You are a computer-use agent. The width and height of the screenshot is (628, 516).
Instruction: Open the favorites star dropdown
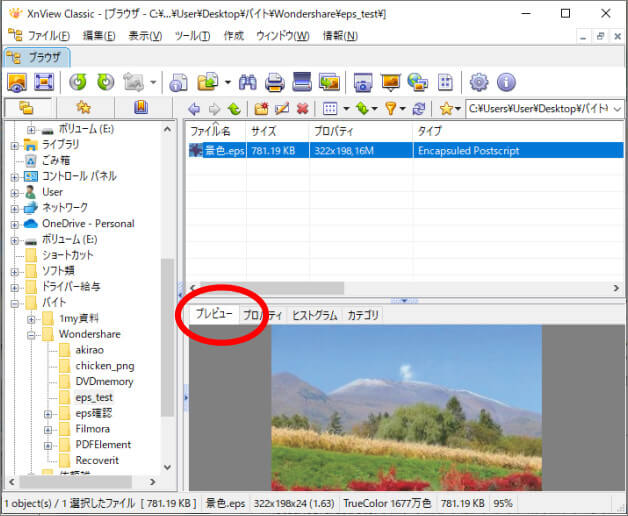point(457,109)
